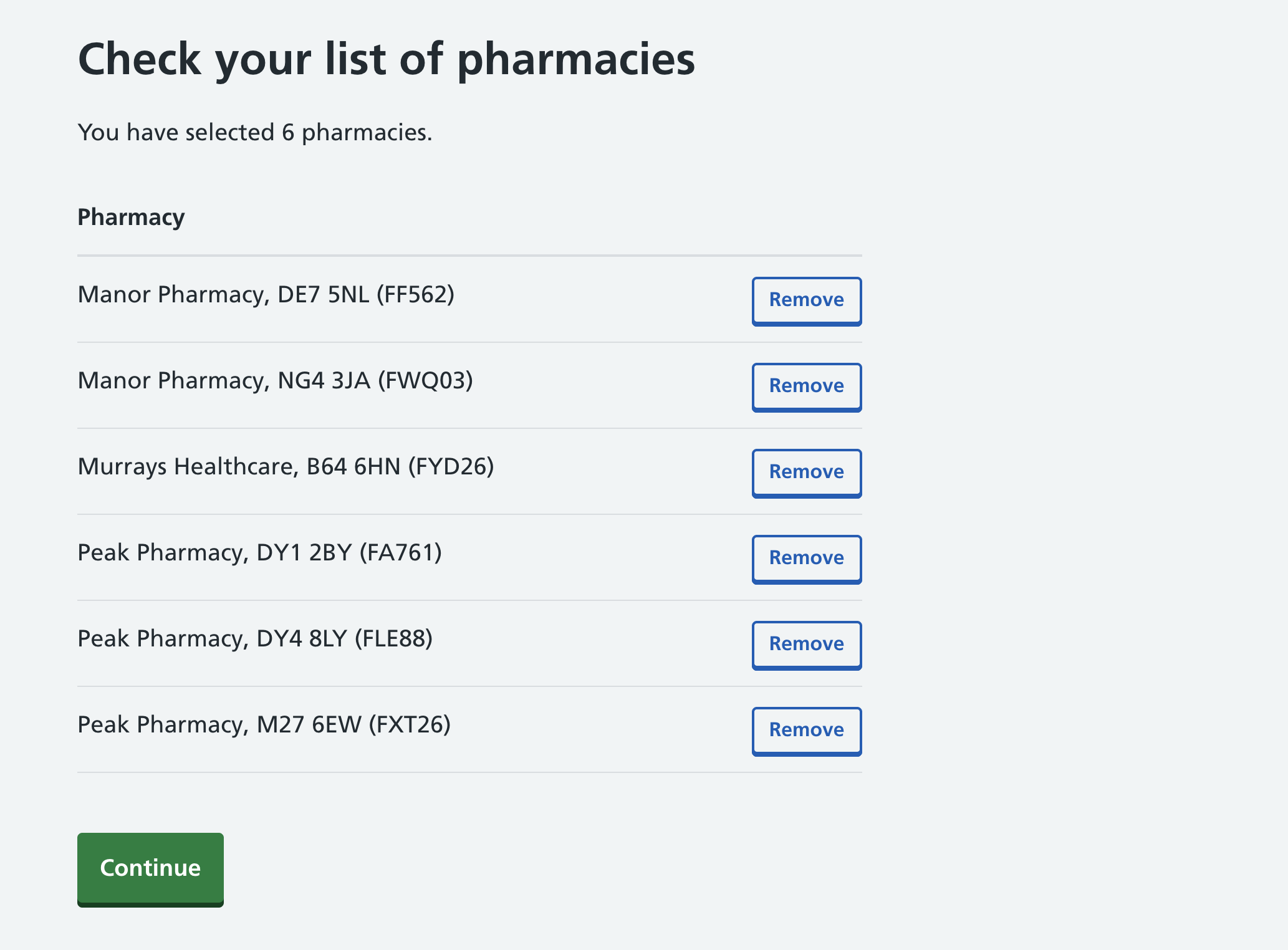Click Remove beside code FA761

(806, 559)
